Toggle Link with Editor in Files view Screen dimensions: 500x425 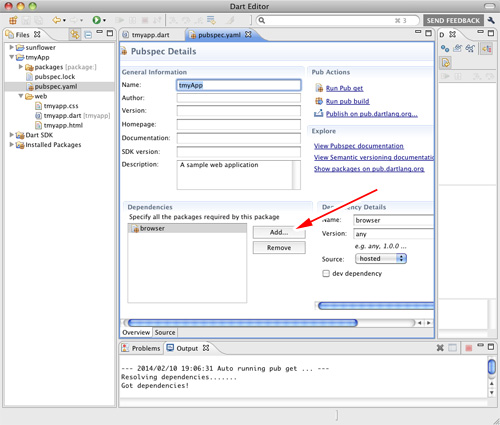75,34
